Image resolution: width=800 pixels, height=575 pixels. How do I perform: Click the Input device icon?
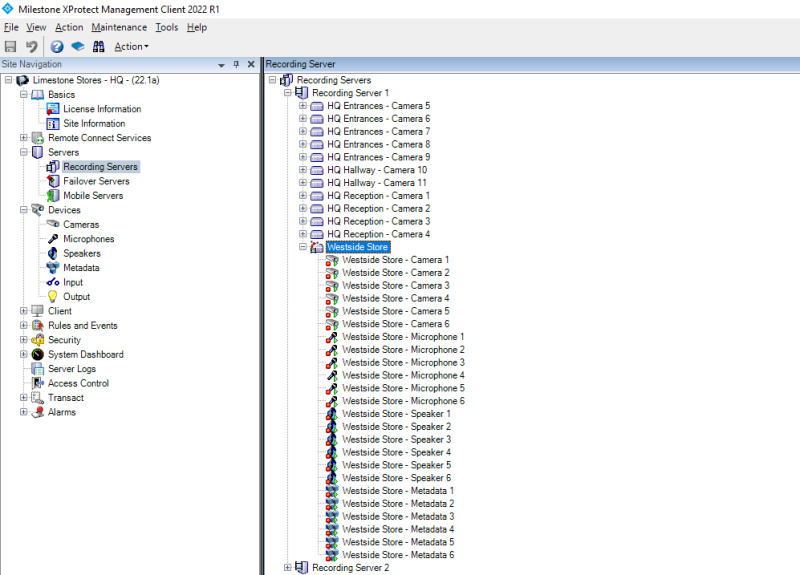click(53, 282)
